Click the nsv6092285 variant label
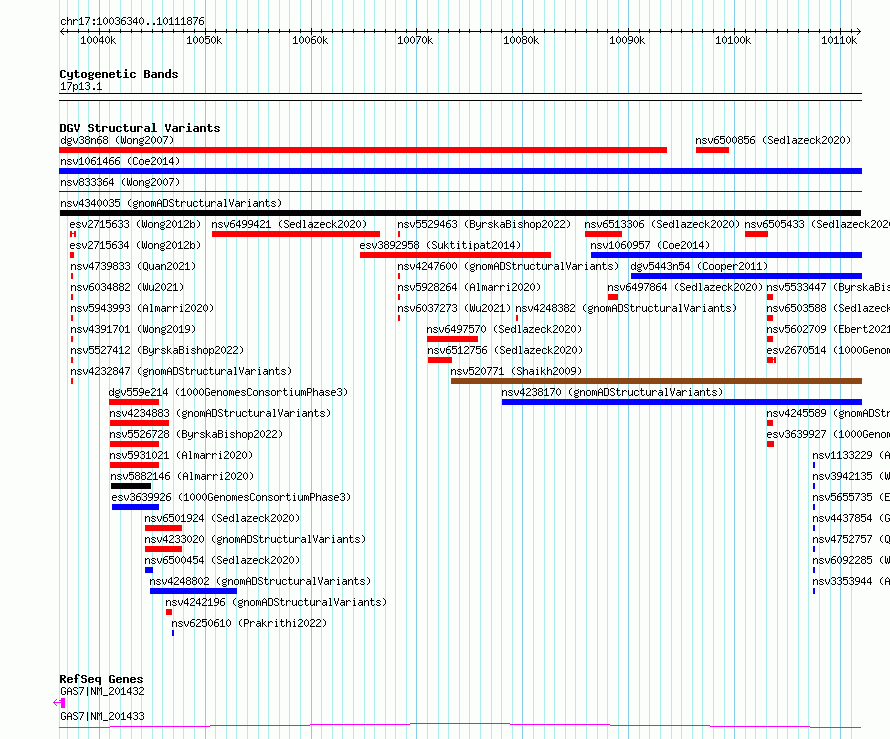The width and height of the screenshot is (890, 739). point(851,560)
